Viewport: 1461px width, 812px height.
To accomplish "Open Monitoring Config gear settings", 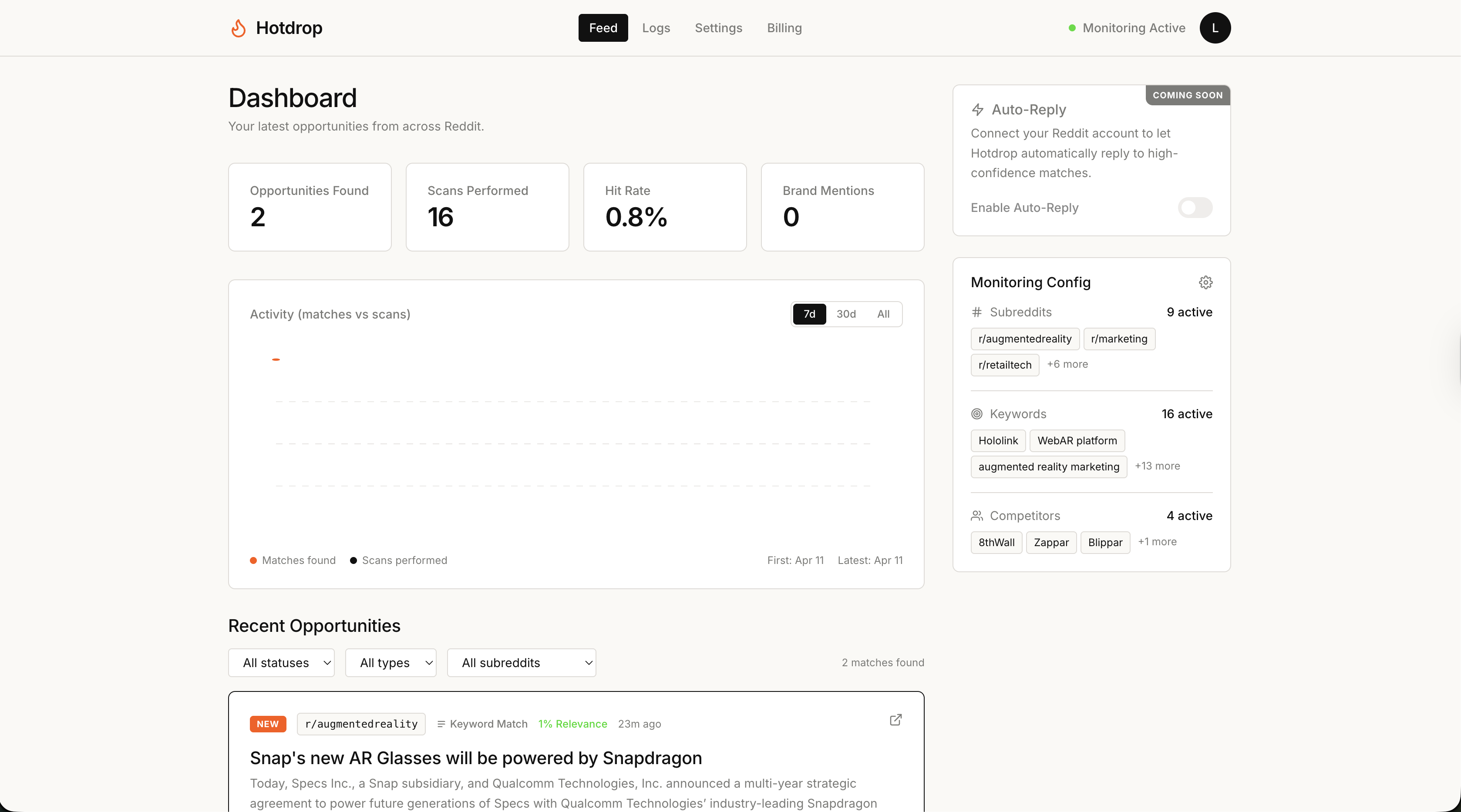I will point(1205,282).
